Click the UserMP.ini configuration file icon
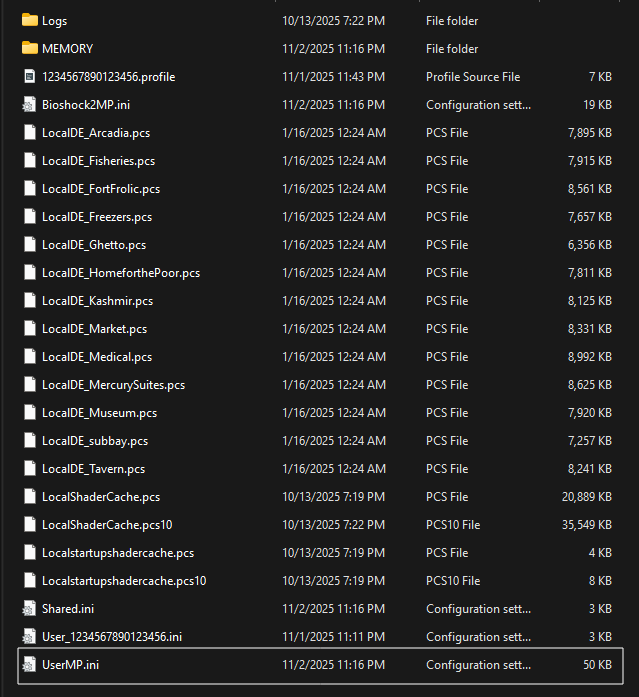Screen dimensions: 639x697 pos(29,664)
